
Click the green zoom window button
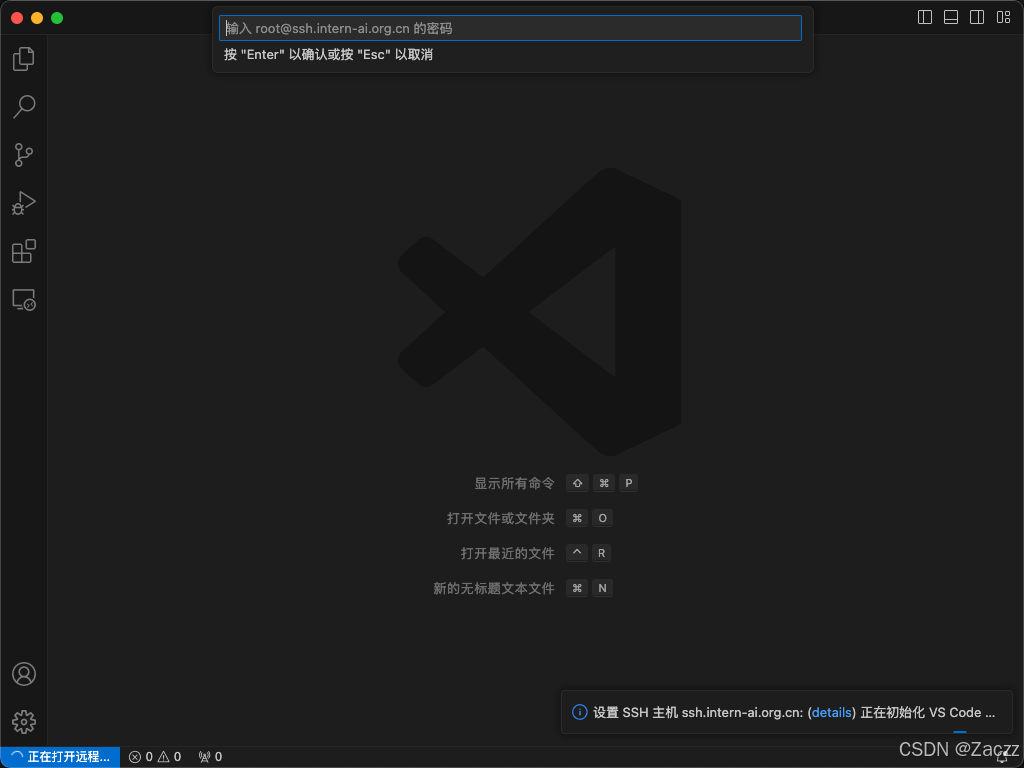[x=57, y=18]
